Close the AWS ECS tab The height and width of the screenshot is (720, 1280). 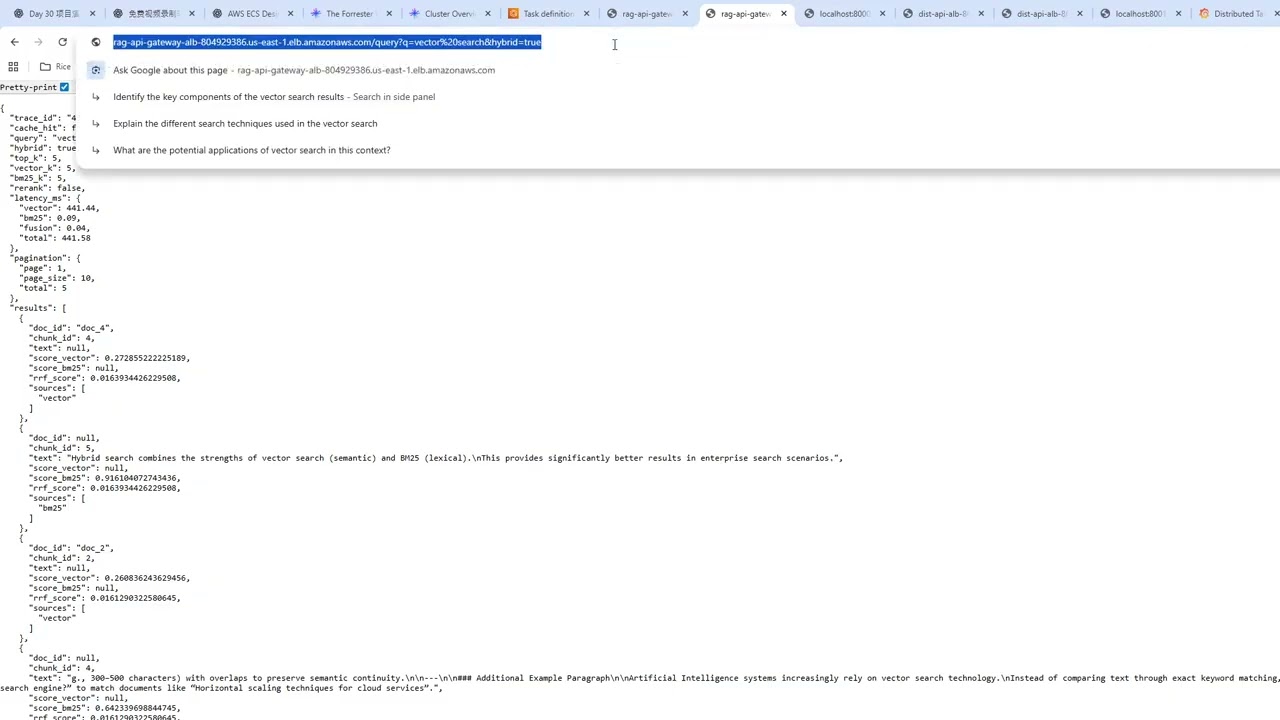pos(290,14)
